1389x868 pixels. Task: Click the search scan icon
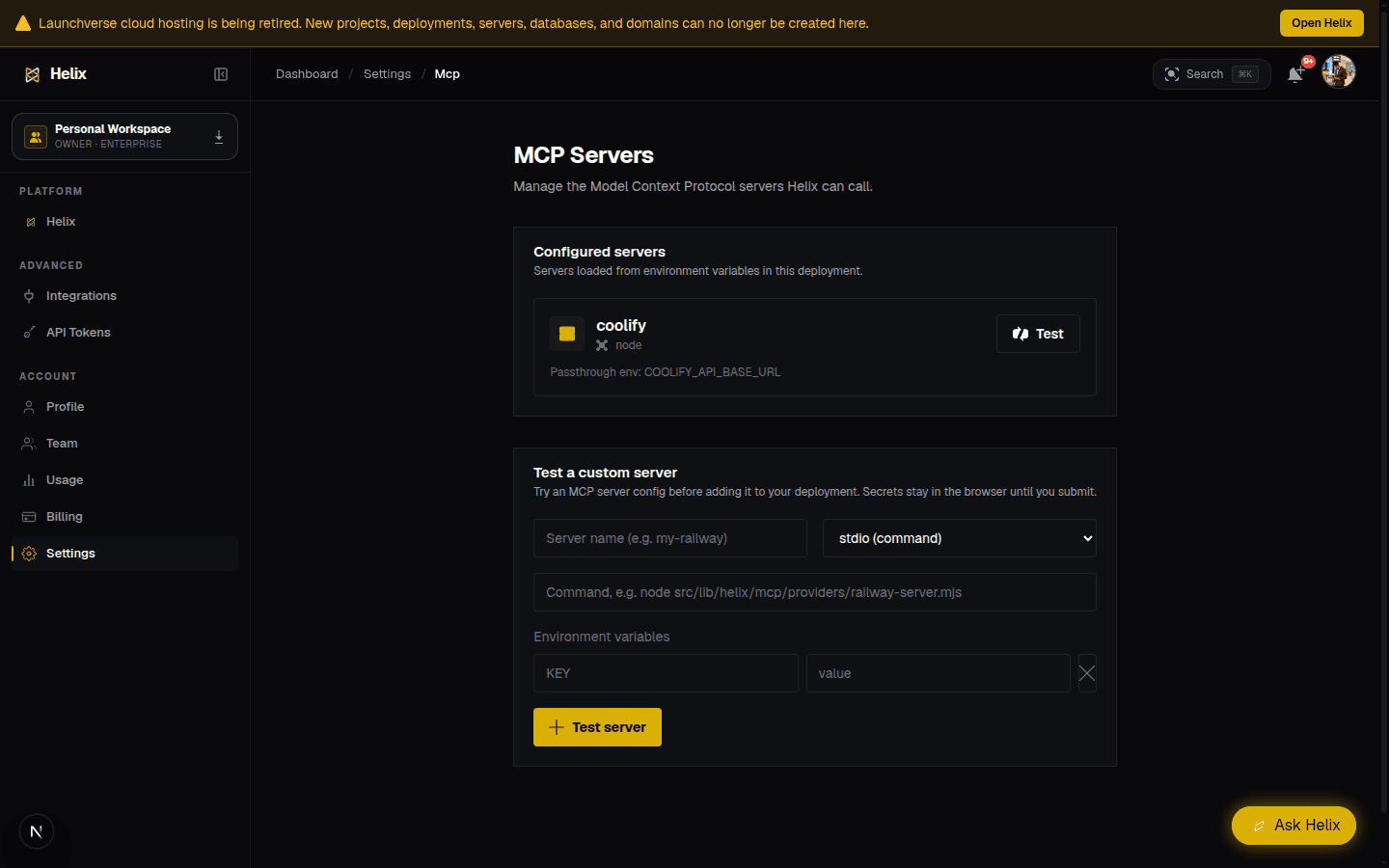click(x=1172, y=74)
